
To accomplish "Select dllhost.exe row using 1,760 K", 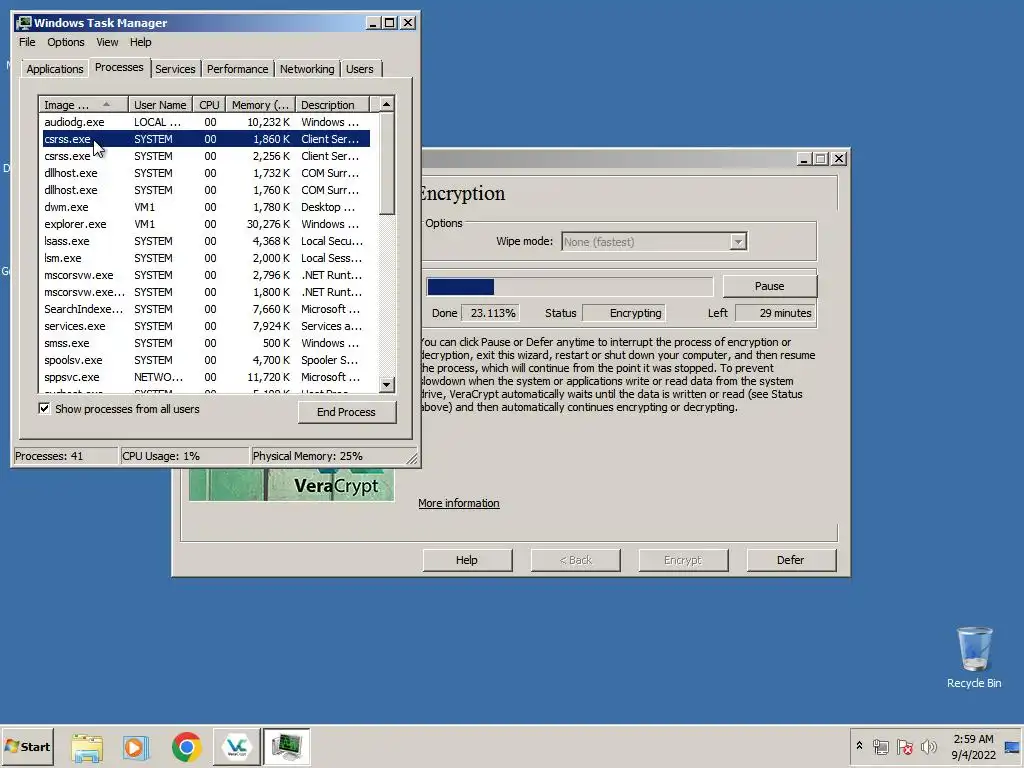I will tap(204, 190).
